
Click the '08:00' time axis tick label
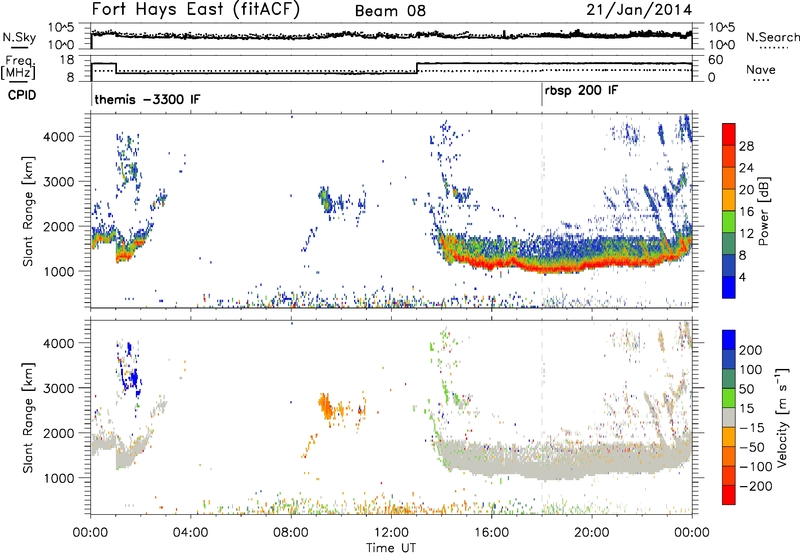coord(291,533)
